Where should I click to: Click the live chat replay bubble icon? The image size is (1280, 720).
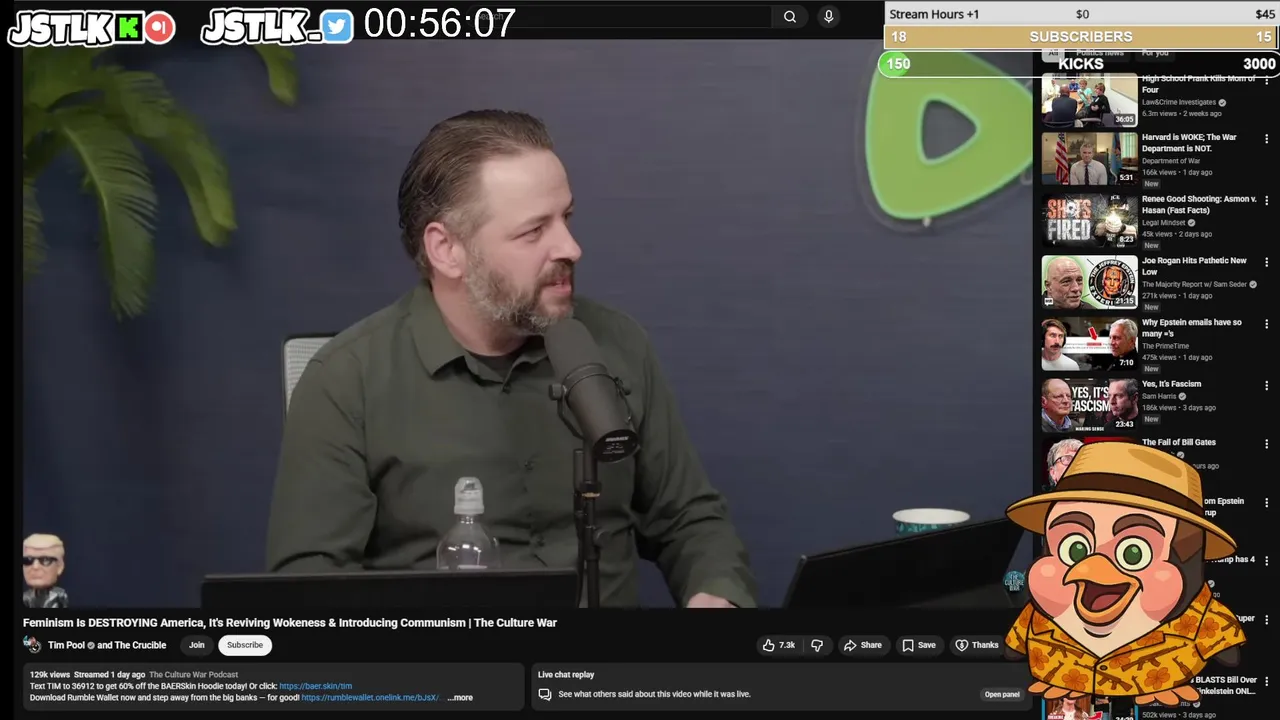[x=545, y=694]
